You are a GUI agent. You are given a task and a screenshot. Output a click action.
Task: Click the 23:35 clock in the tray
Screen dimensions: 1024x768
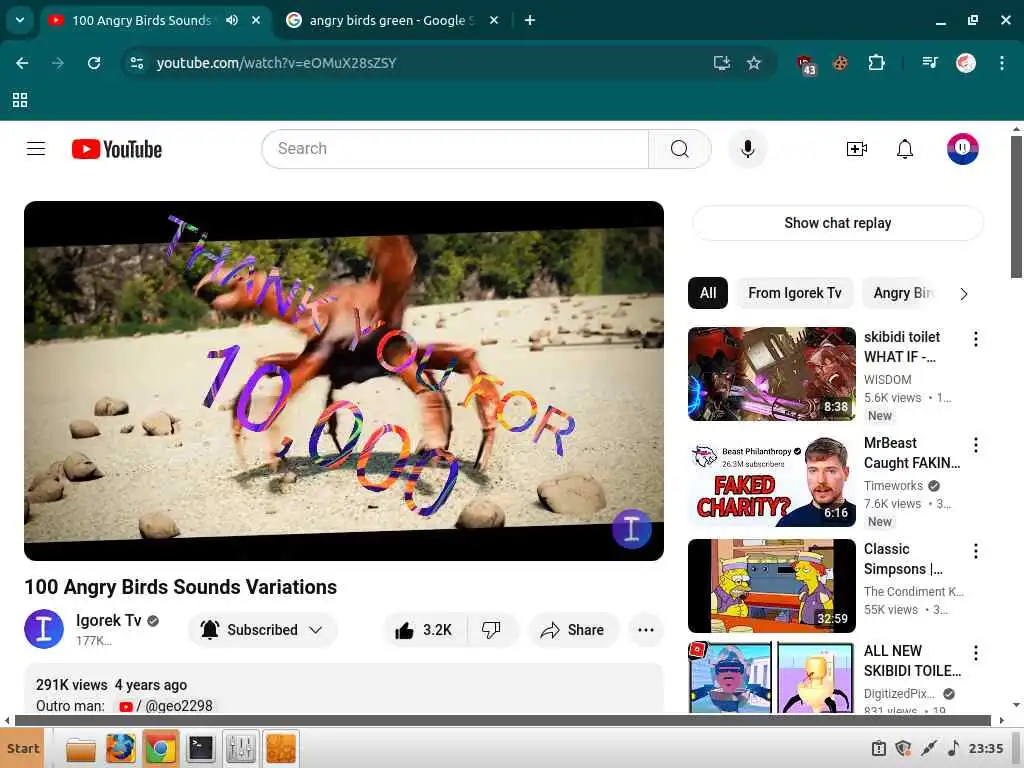(985, 748)
